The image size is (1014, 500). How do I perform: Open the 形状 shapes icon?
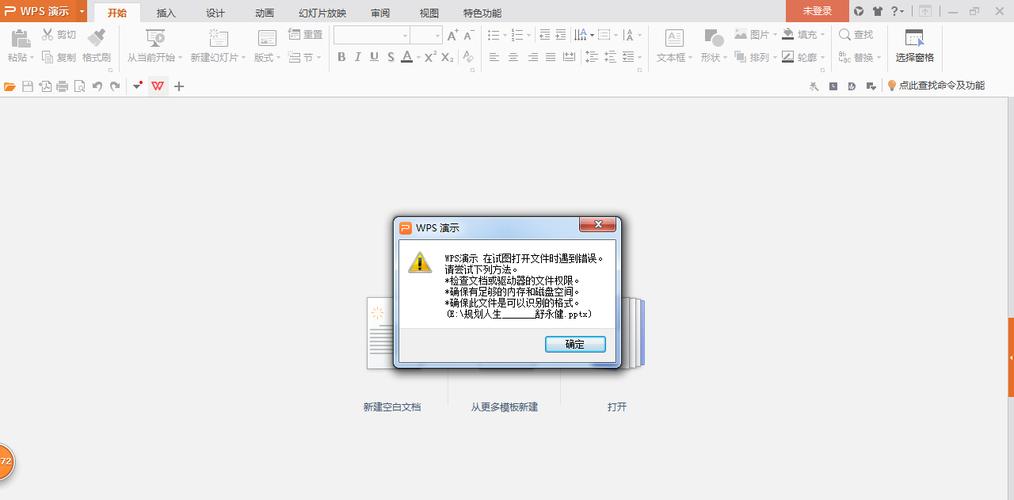(713, 38)
